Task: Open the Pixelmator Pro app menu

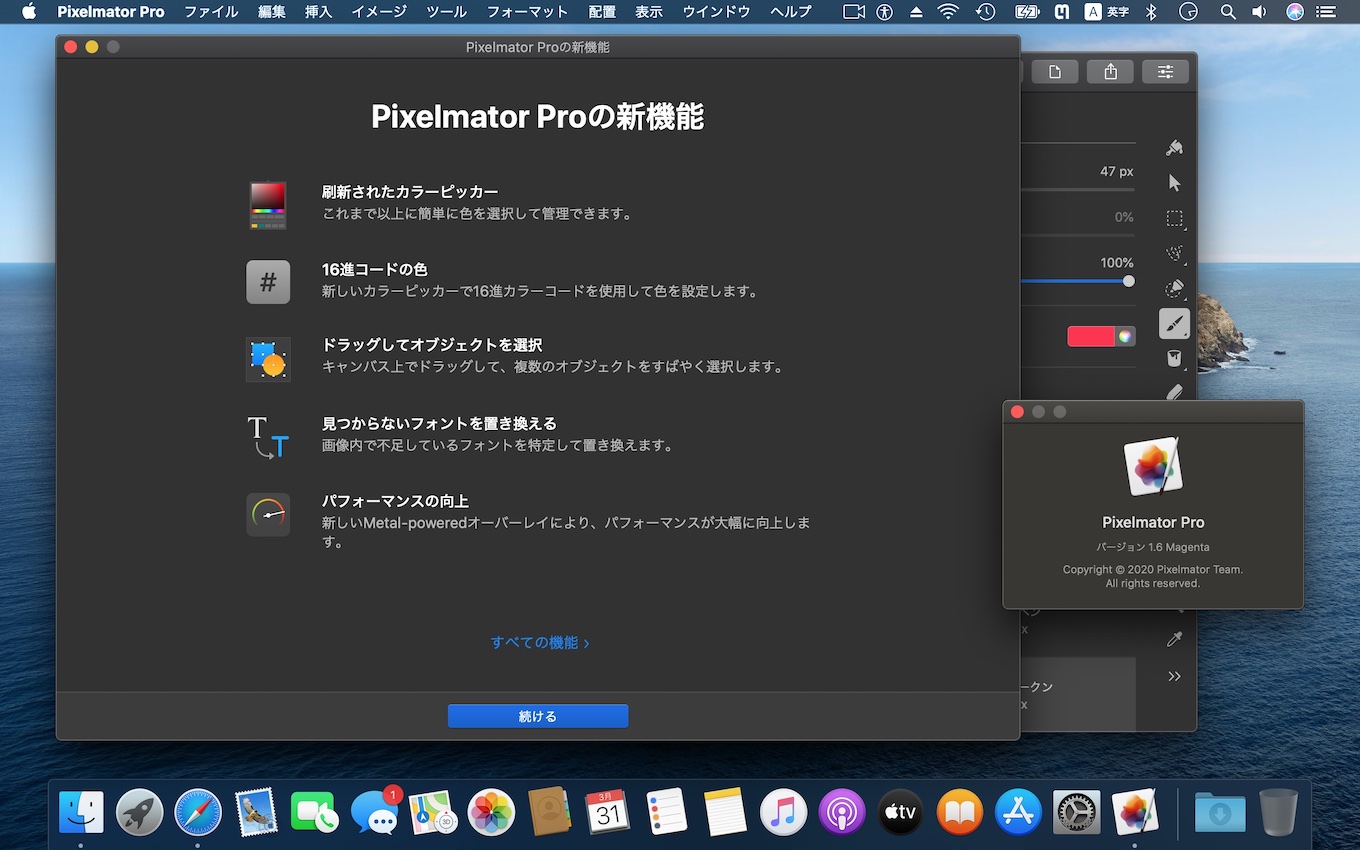Action: (111, 12)
